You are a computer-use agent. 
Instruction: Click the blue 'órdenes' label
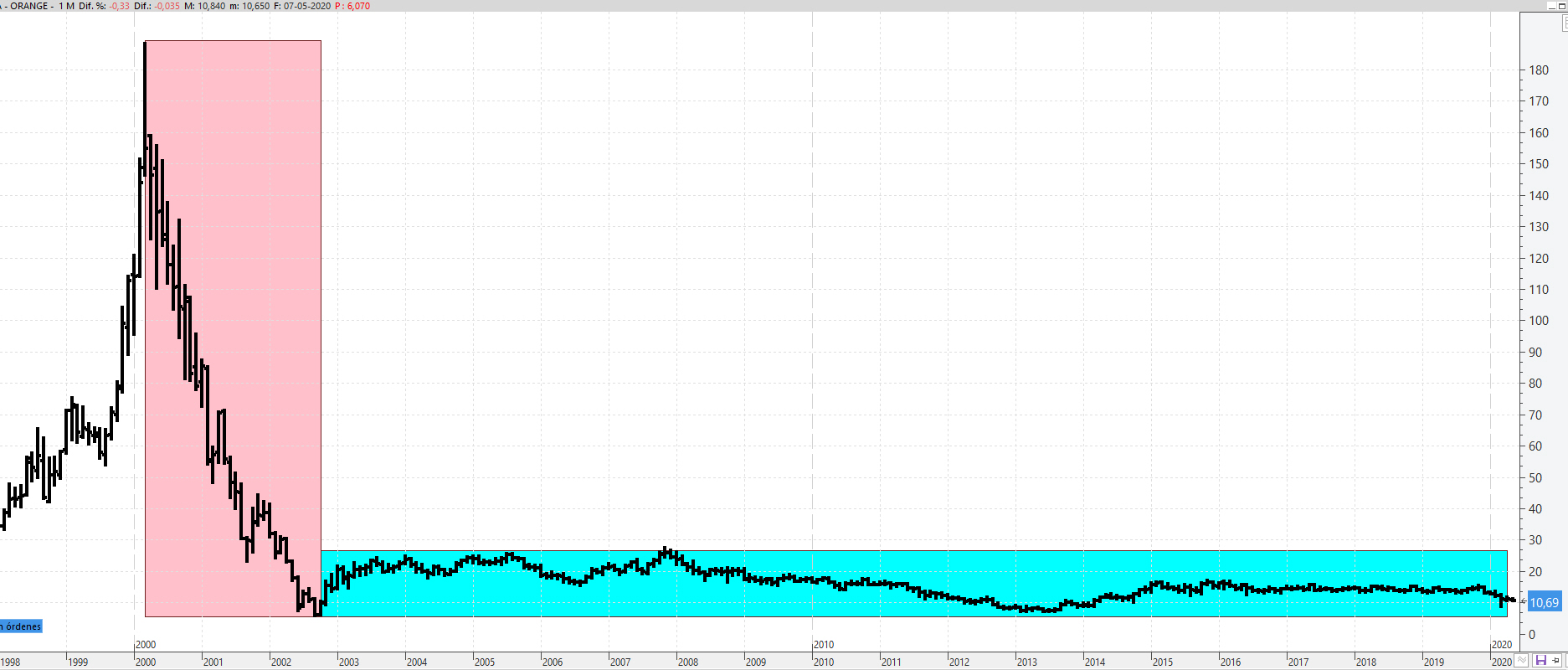21,626
